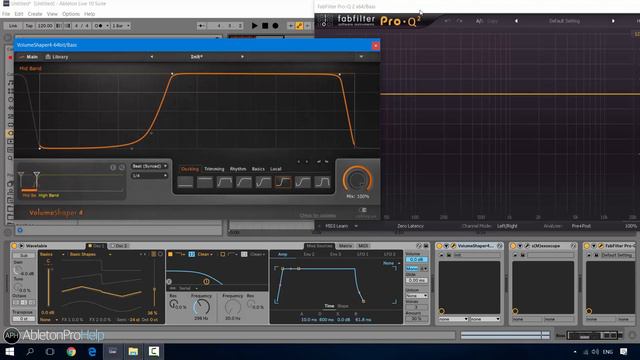The width and height of the screenshot is (640, 360).
Task: Choose the third ducking curve shape
Action: click(x=224, y=182)
